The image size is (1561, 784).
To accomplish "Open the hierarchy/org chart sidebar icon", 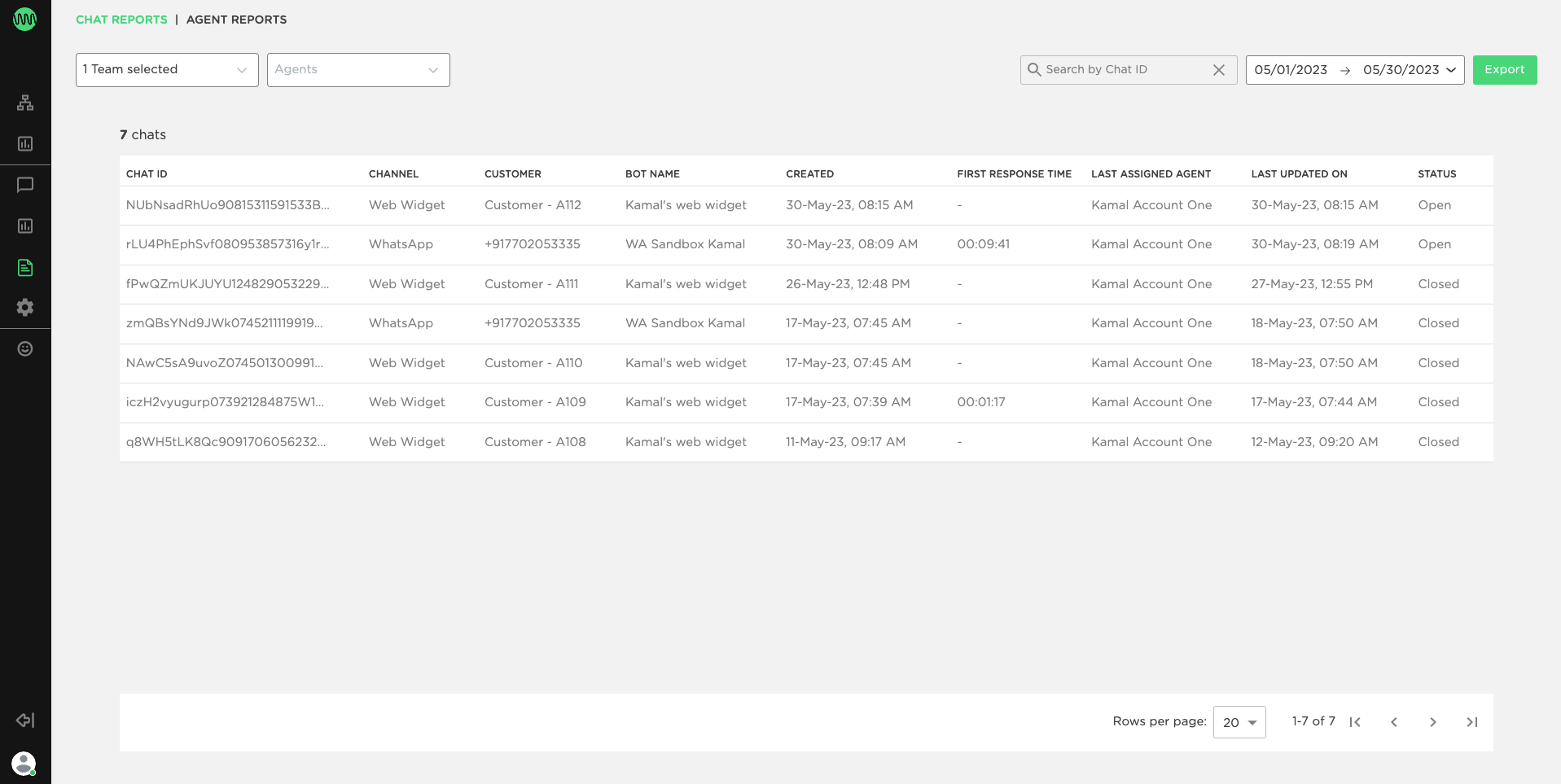I will (x=25, y=103).
